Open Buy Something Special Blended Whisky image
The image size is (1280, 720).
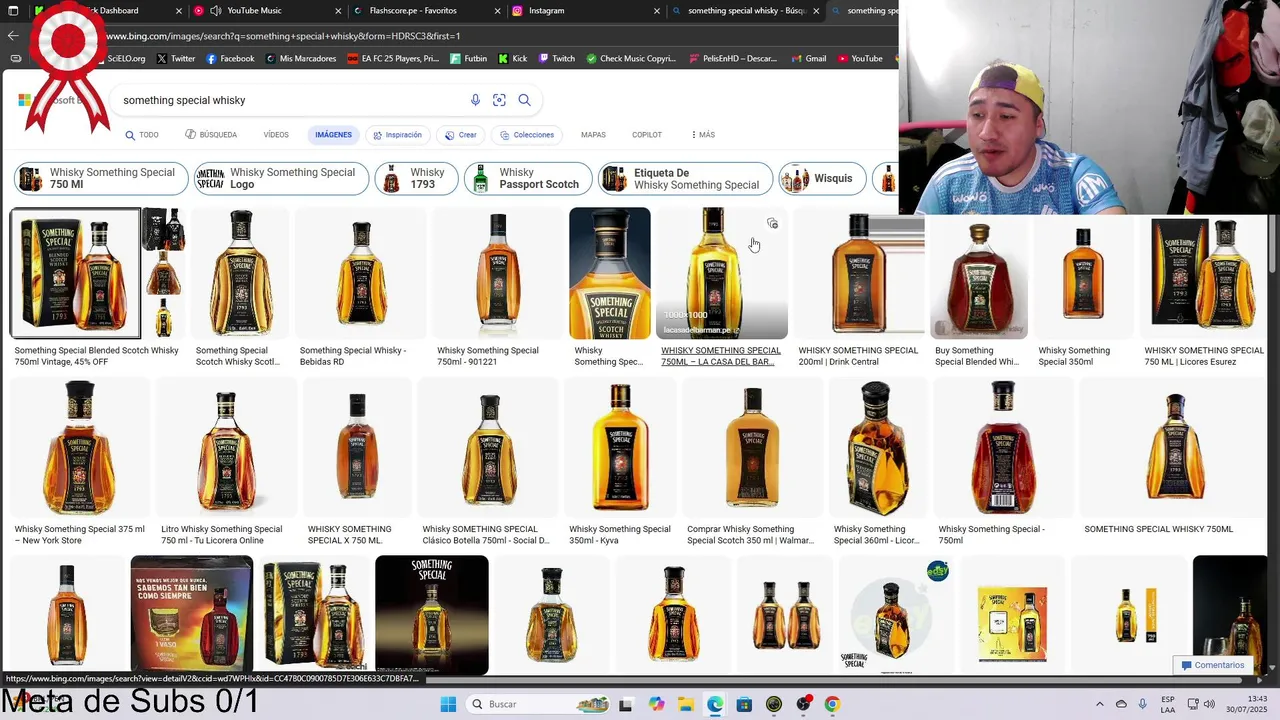978,273
